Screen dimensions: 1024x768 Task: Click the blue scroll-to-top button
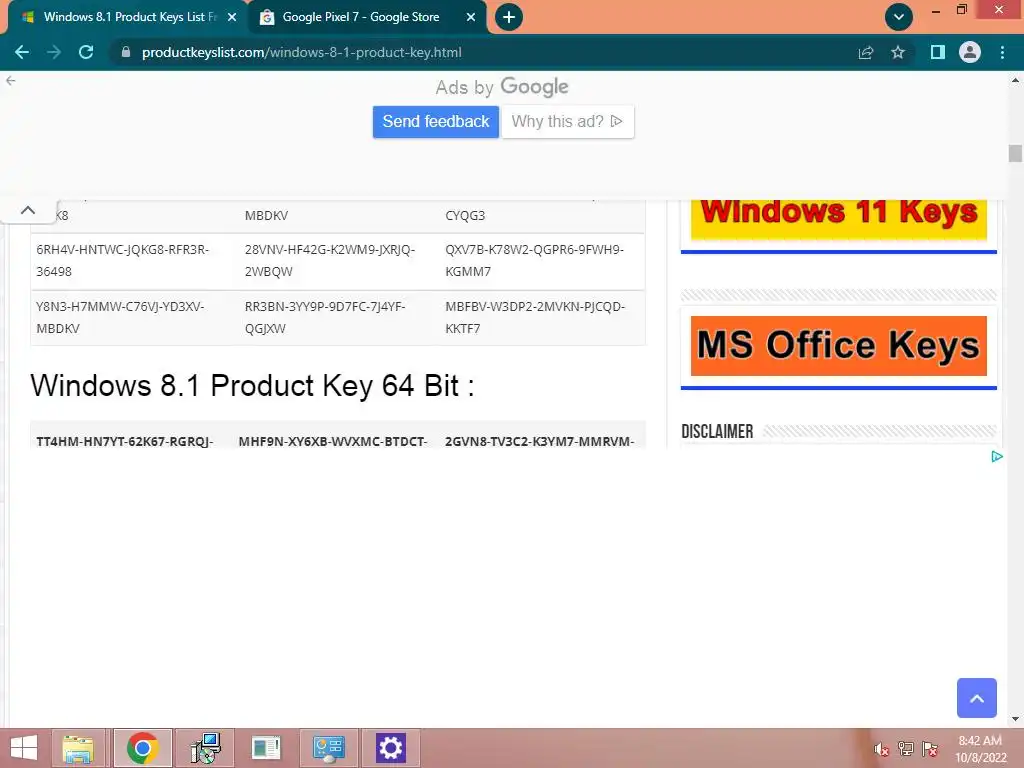[x=977, y=698]
